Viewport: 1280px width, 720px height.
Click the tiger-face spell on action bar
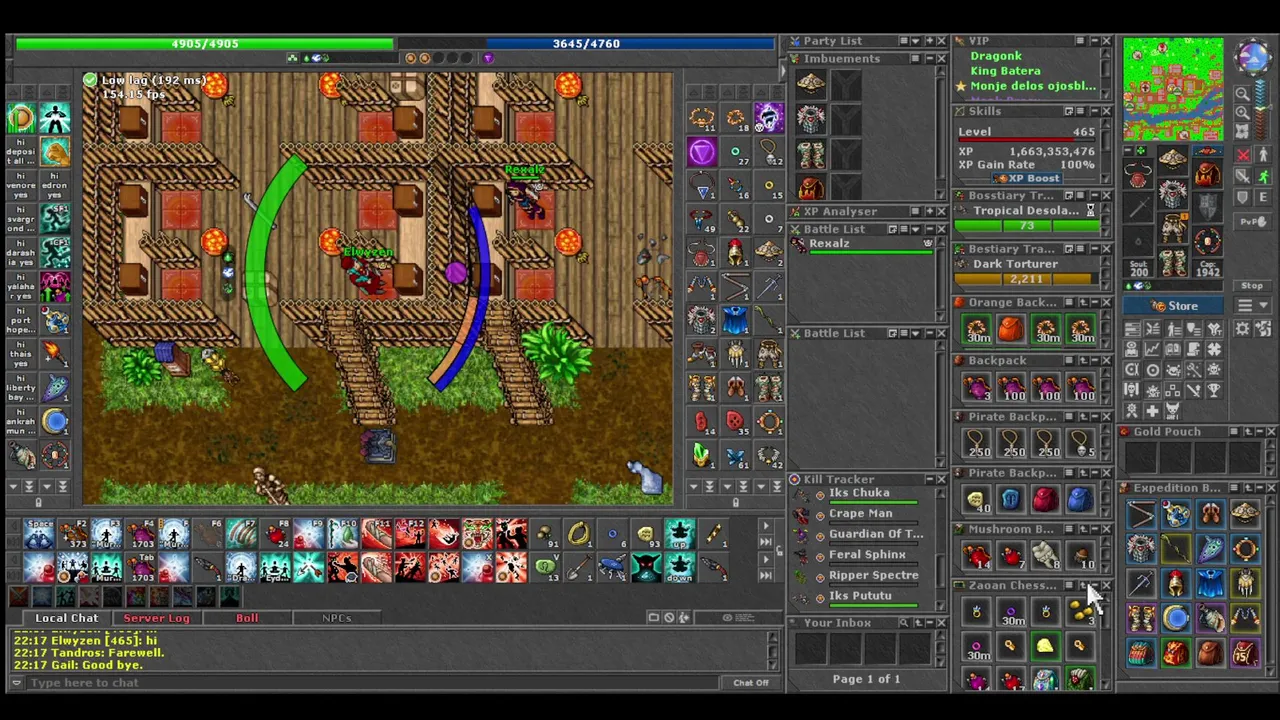tap(477, 535)
